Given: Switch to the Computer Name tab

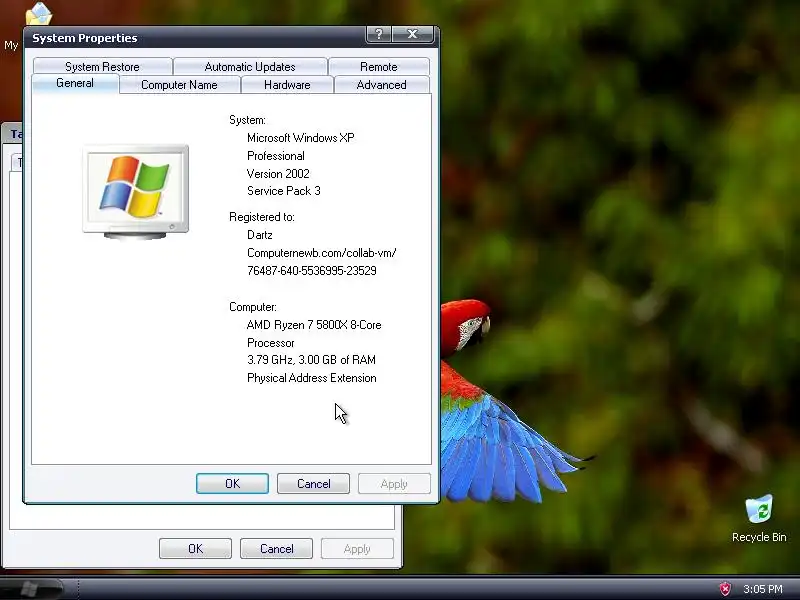Looking at the screenshot, I should click(x=179, y=85).
